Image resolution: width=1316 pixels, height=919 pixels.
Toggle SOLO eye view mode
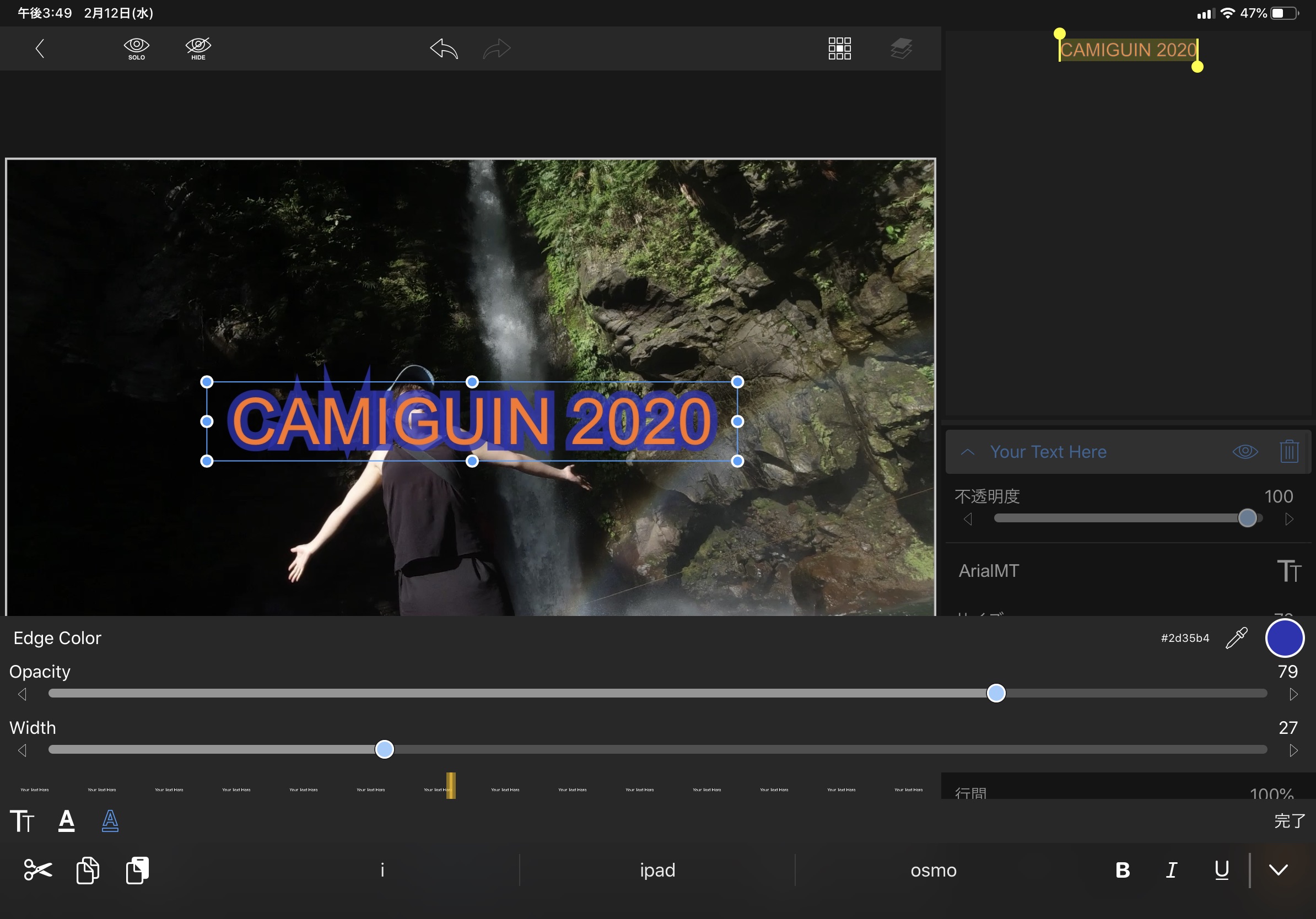tap(137, 48)
